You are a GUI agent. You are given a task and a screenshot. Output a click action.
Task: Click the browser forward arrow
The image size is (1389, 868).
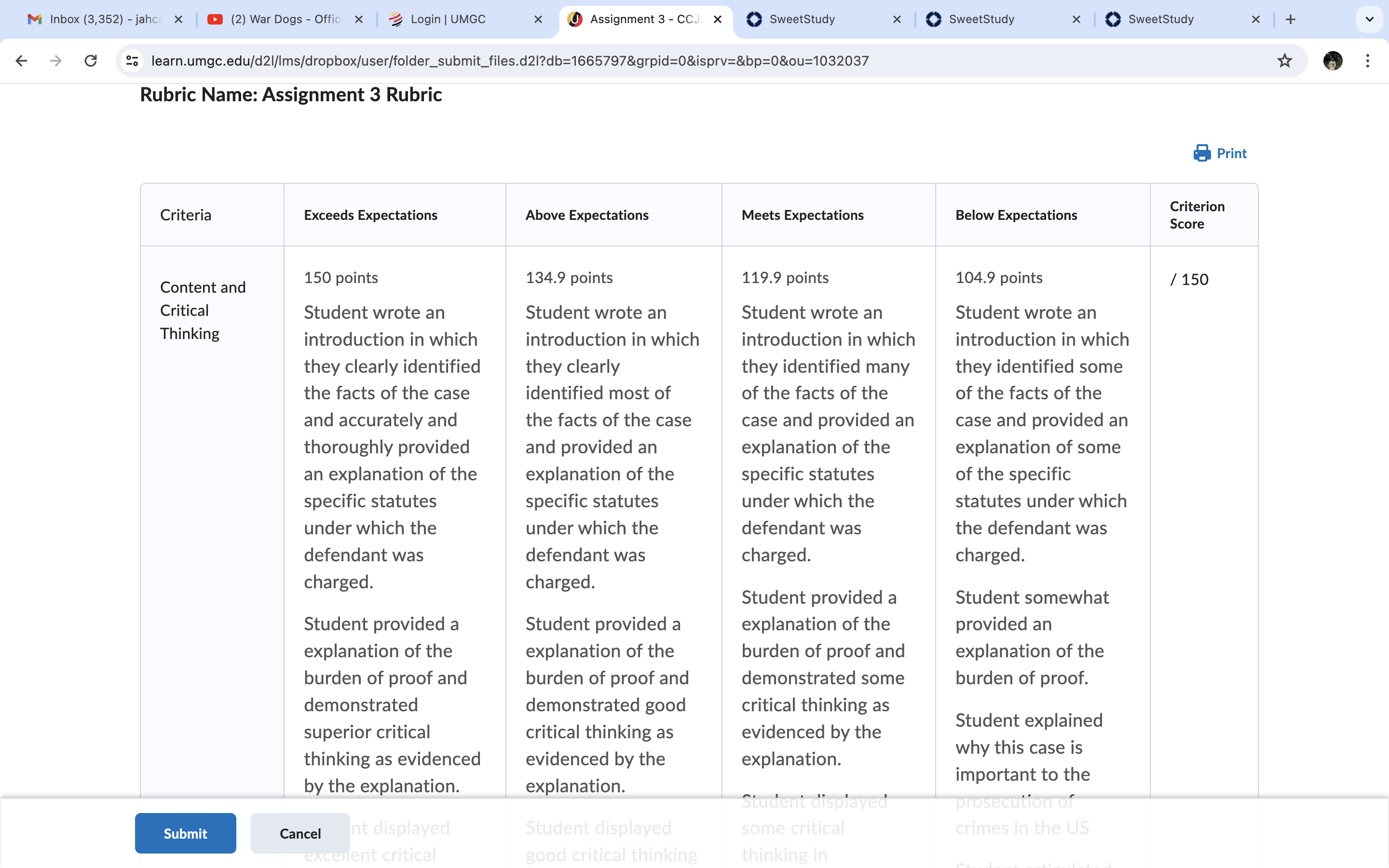(x=55, y=61)
